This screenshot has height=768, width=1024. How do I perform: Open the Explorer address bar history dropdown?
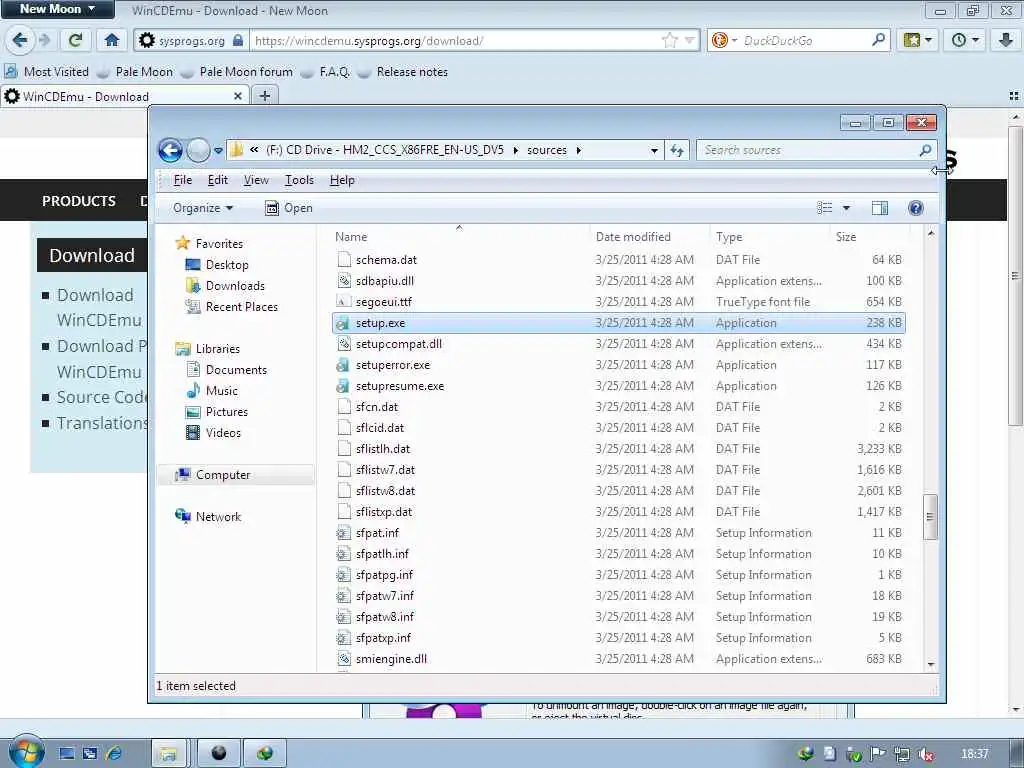[x=654, y=150]
